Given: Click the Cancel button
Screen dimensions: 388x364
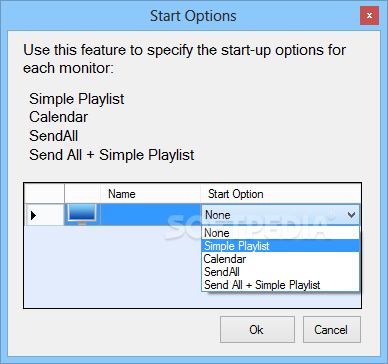Looking at the screenshot, I should 332,330.
